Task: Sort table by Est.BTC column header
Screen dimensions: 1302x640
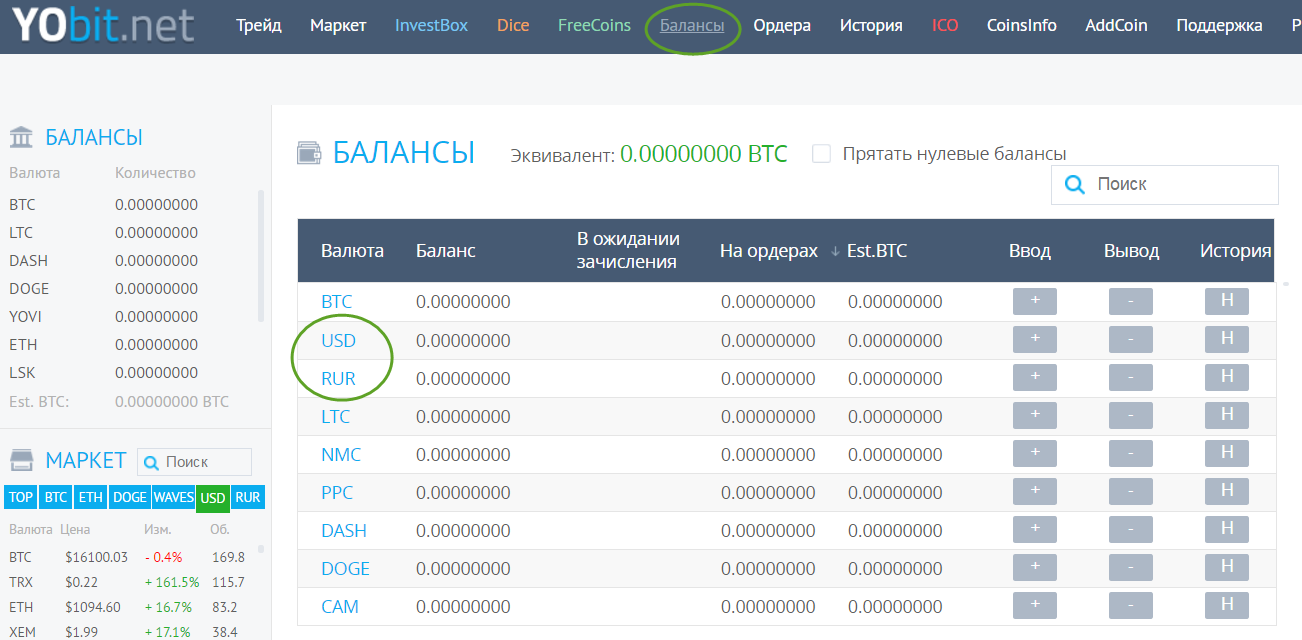Action: (877, 251)
